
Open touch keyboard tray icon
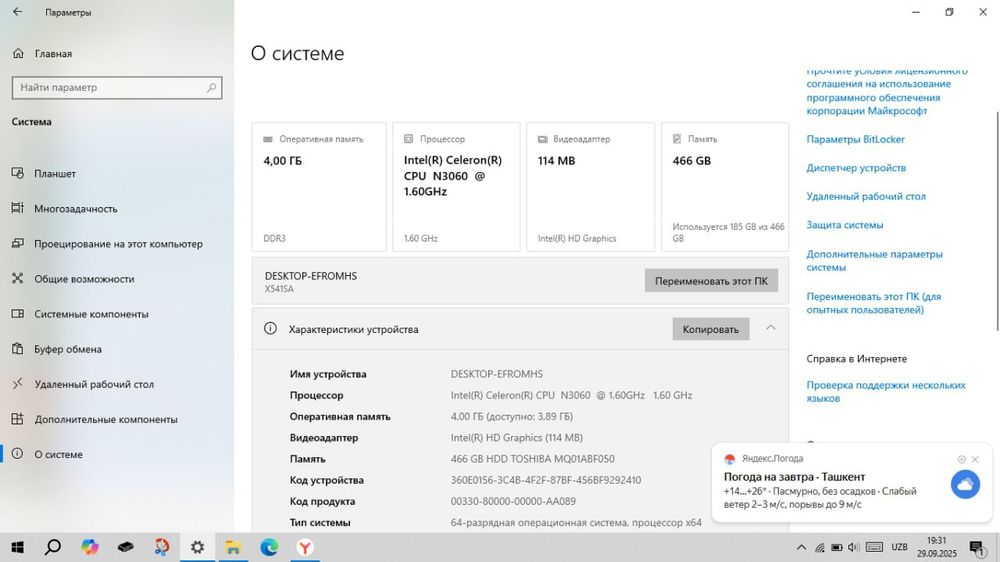(x=874, y=547)
